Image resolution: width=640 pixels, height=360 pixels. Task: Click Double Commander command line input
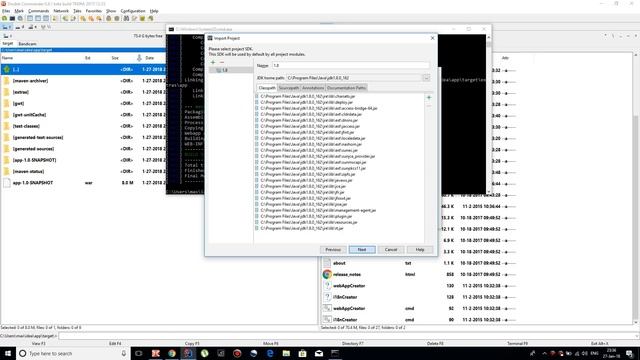(x=348, y=336)
